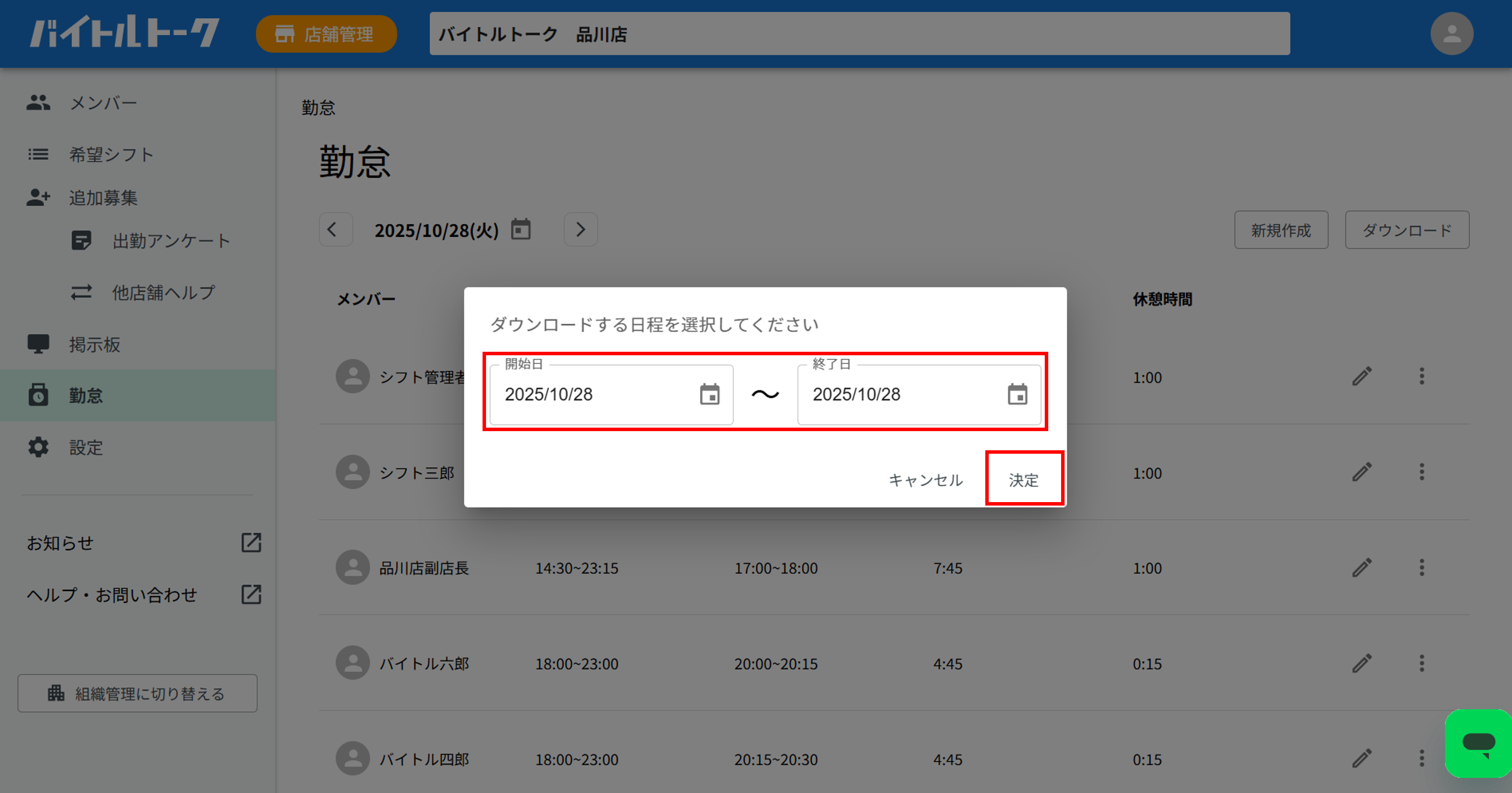Open メンバー in the sidebar
The height and width of the screenshot is (793, 1512).
click(137, 103)
